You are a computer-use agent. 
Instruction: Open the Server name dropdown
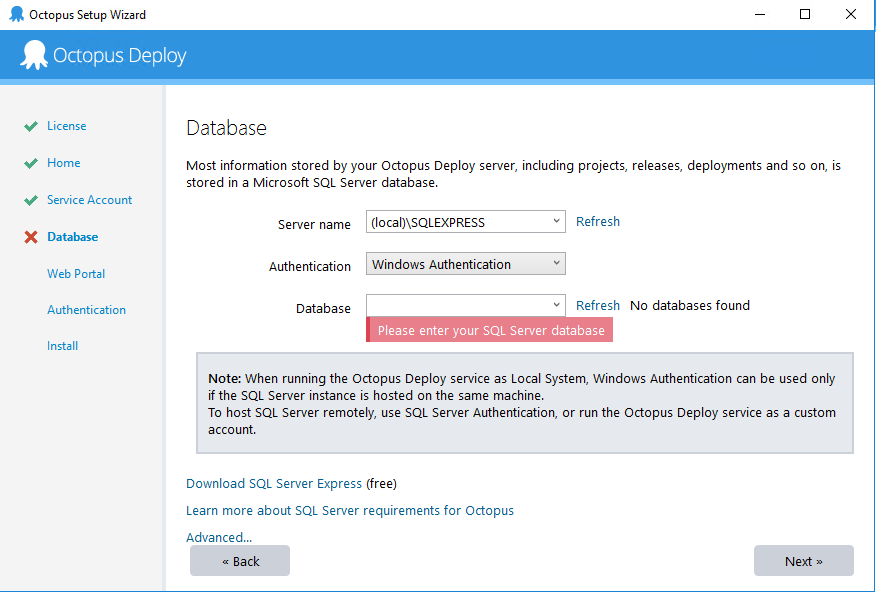[x=465, y=222]
